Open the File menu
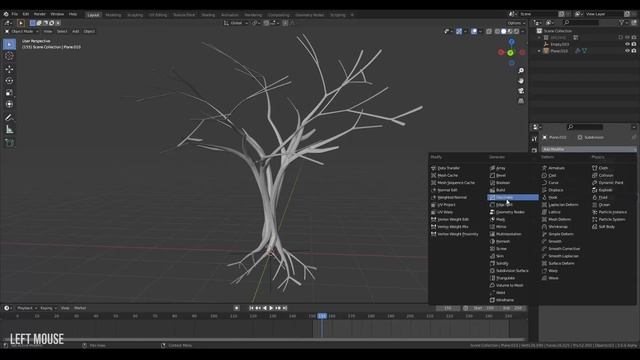The height and width of the screenshot is (360, 640). click(15, 14)
